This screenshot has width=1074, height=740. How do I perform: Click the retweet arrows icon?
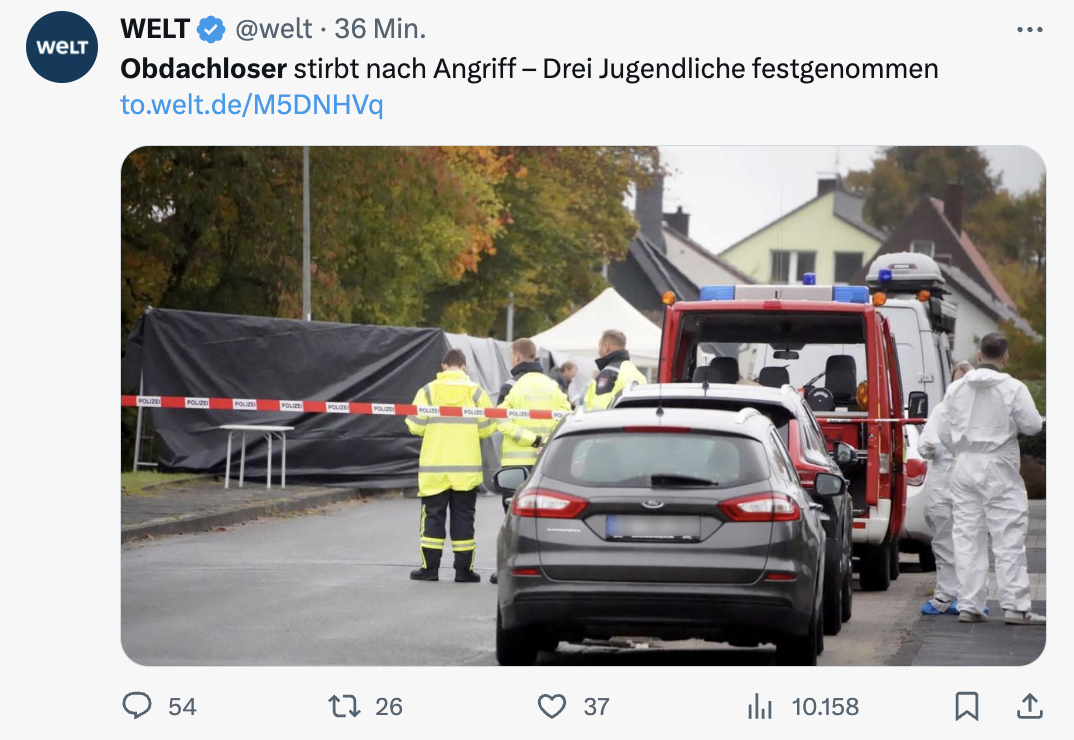click(344, 706)
